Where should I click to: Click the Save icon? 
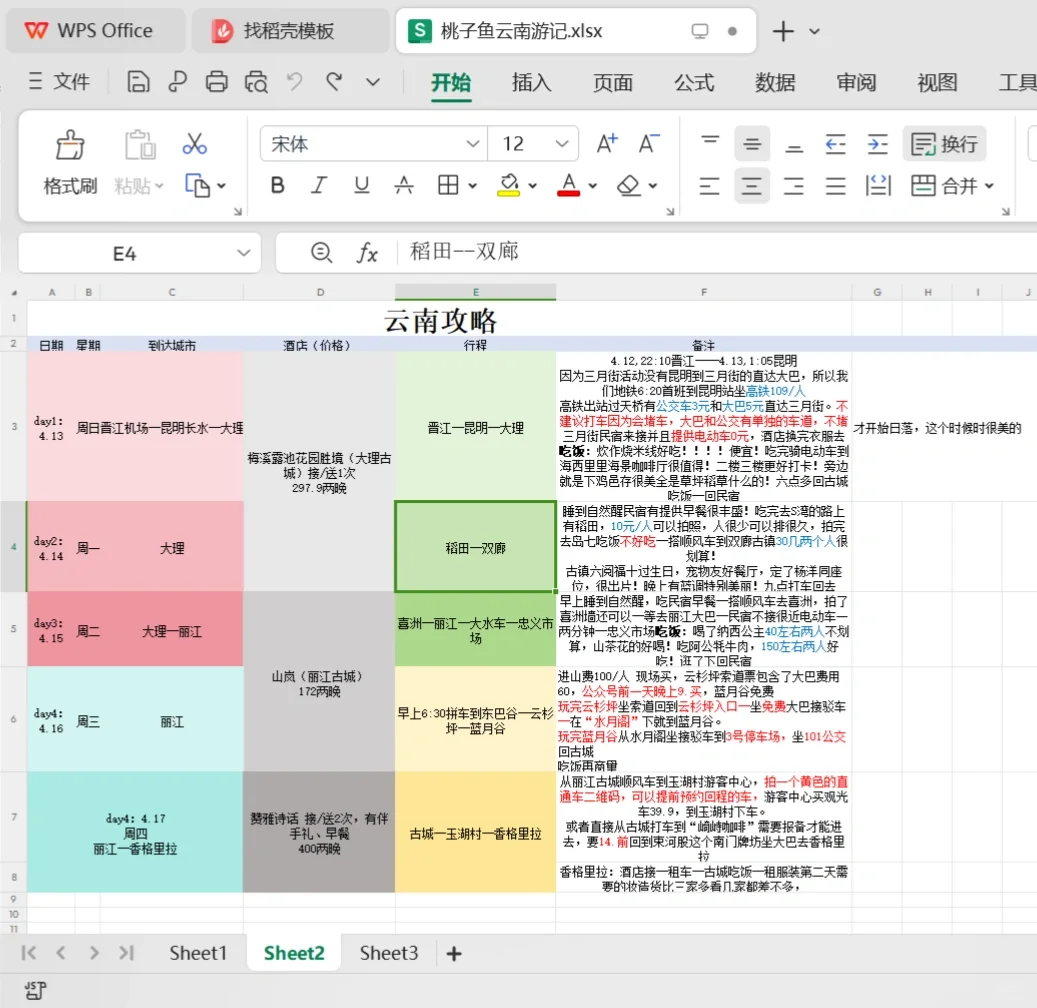138,82
